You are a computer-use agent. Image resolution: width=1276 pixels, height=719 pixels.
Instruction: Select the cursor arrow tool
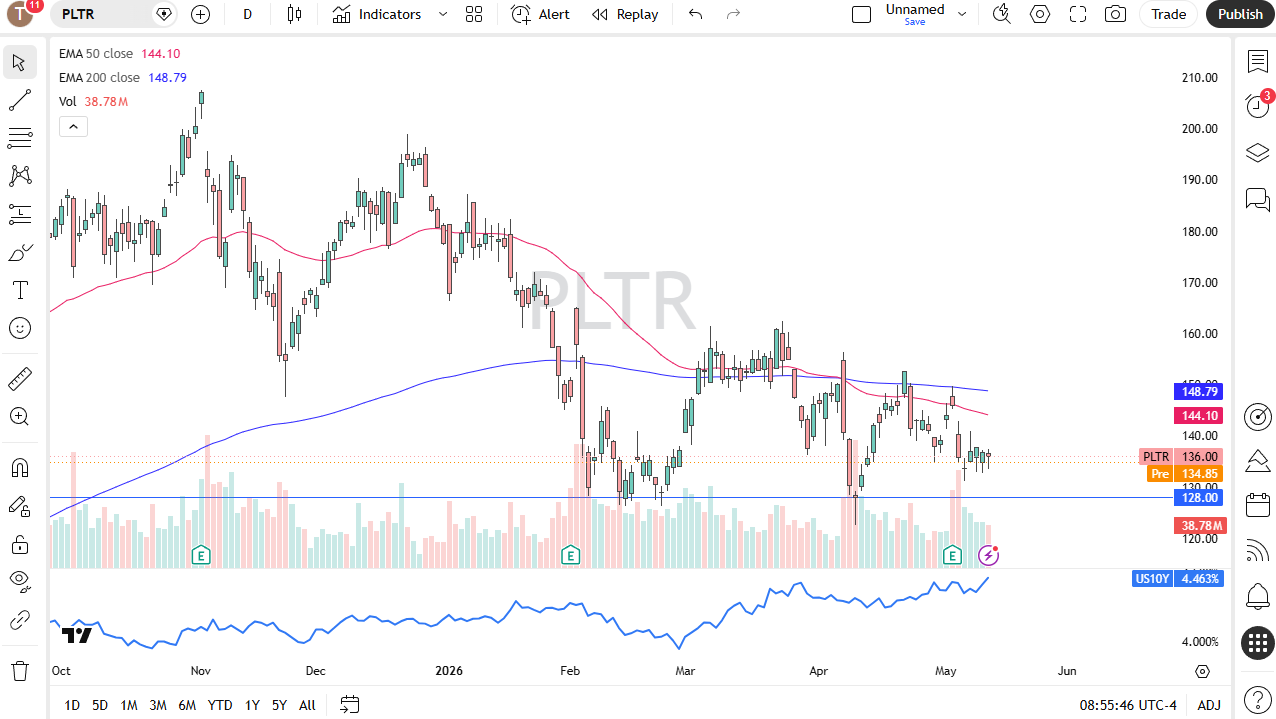coord(19,62)
